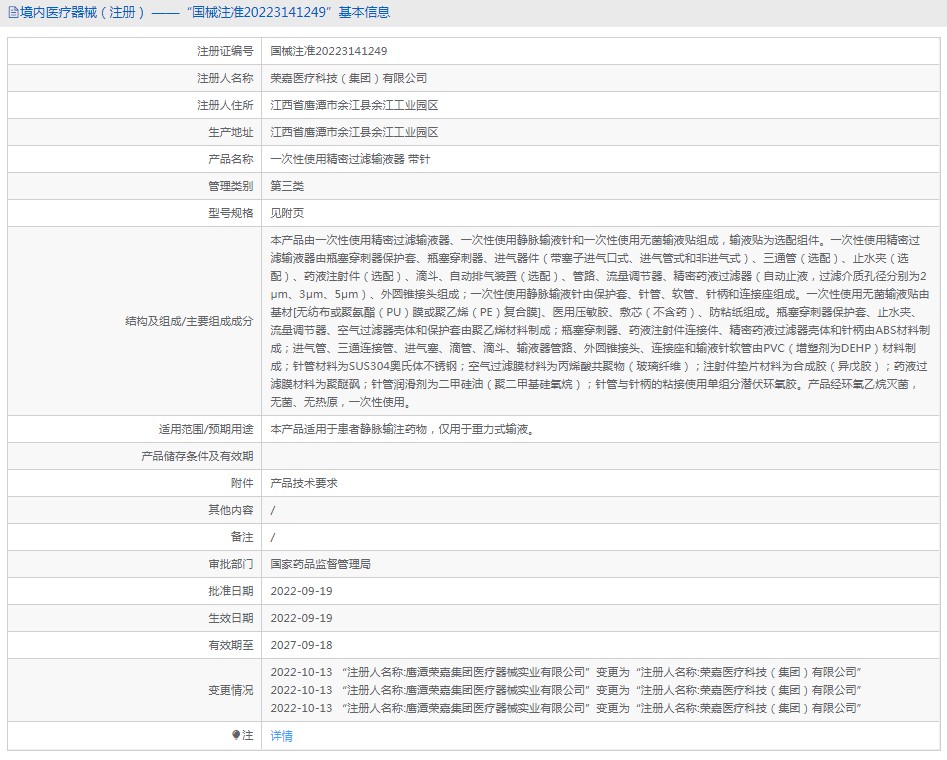Click the 产品名称 label
This screenshot has height=760, width=947.
[231, 159]
